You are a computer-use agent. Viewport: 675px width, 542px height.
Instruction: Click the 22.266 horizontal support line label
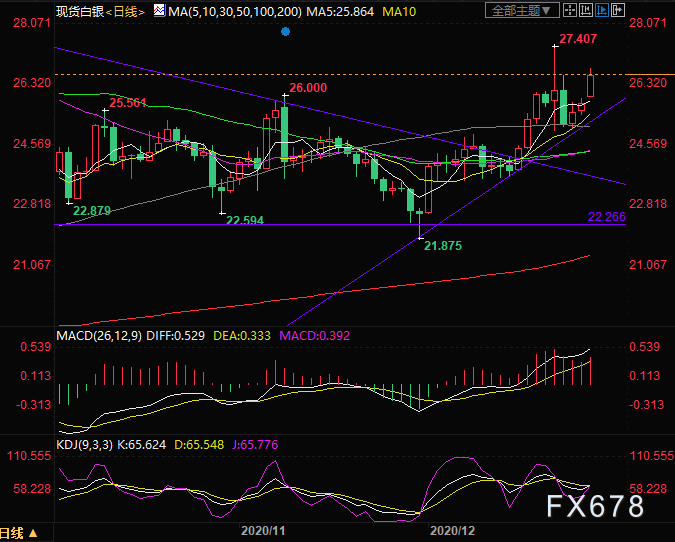(606, 216)
